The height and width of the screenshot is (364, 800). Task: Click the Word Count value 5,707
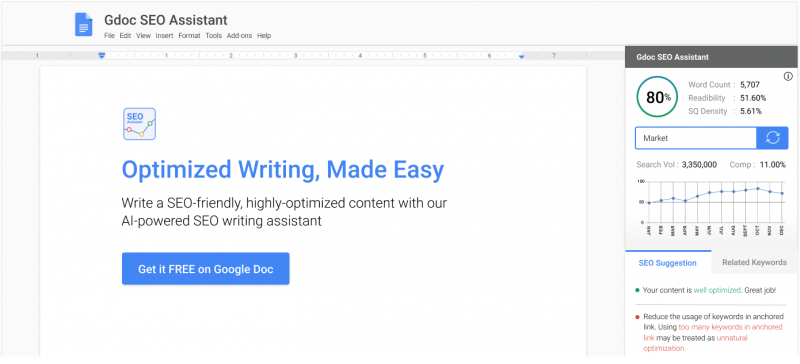750,85
